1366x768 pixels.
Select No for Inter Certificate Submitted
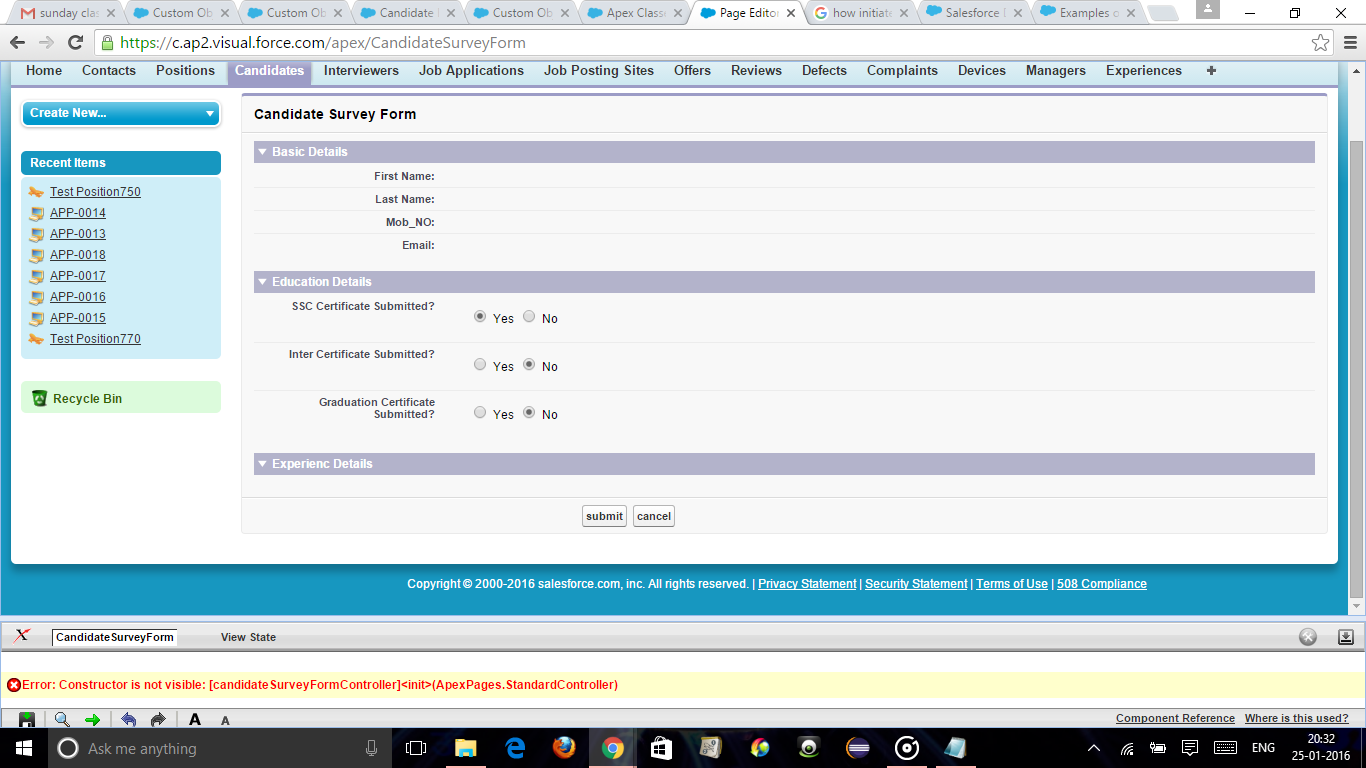click(x=529, y=364)
